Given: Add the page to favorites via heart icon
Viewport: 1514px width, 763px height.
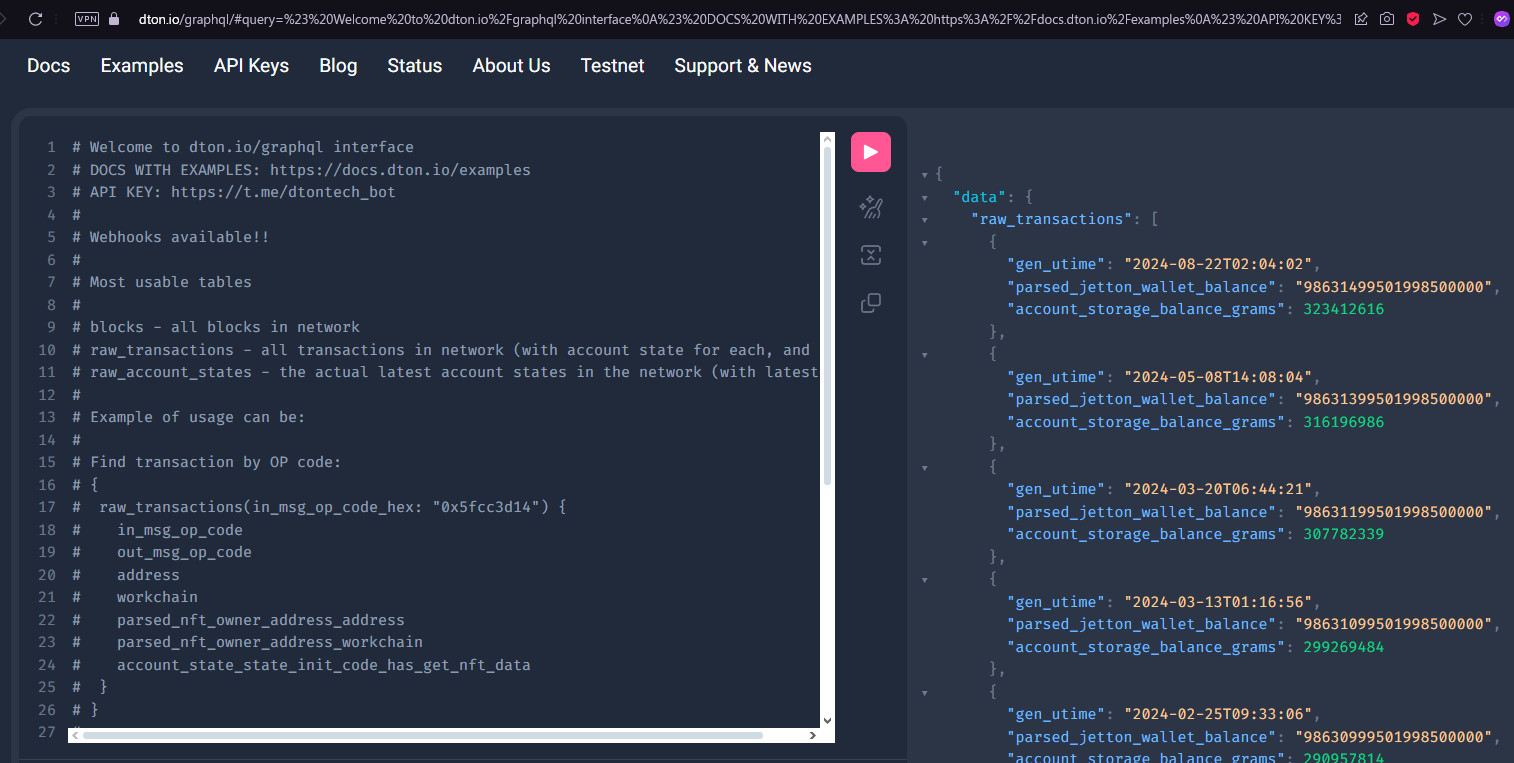Looking at the screenshot, I should pyautogui.click(x=1465, y=17).
